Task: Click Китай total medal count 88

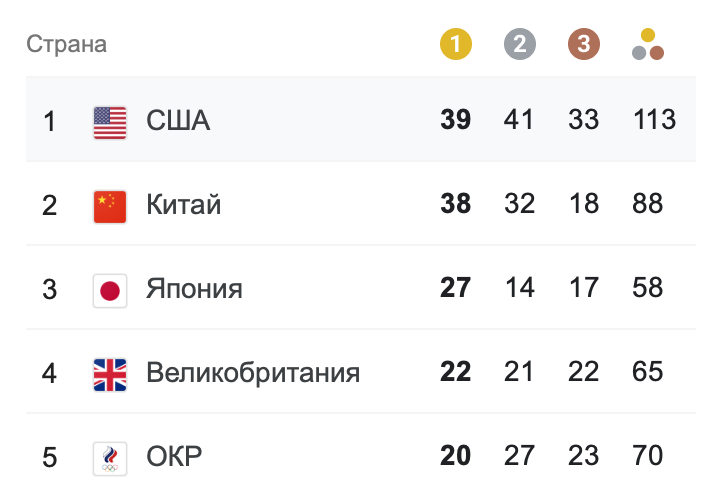Action: [648, 205]
